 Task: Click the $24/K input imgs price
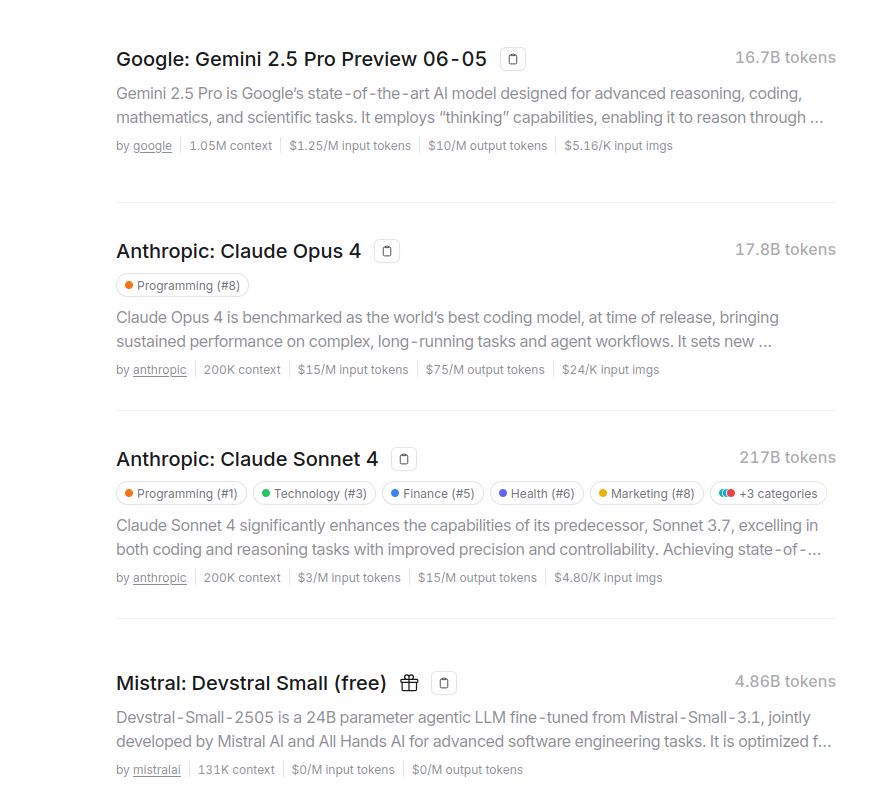(610, 370)
